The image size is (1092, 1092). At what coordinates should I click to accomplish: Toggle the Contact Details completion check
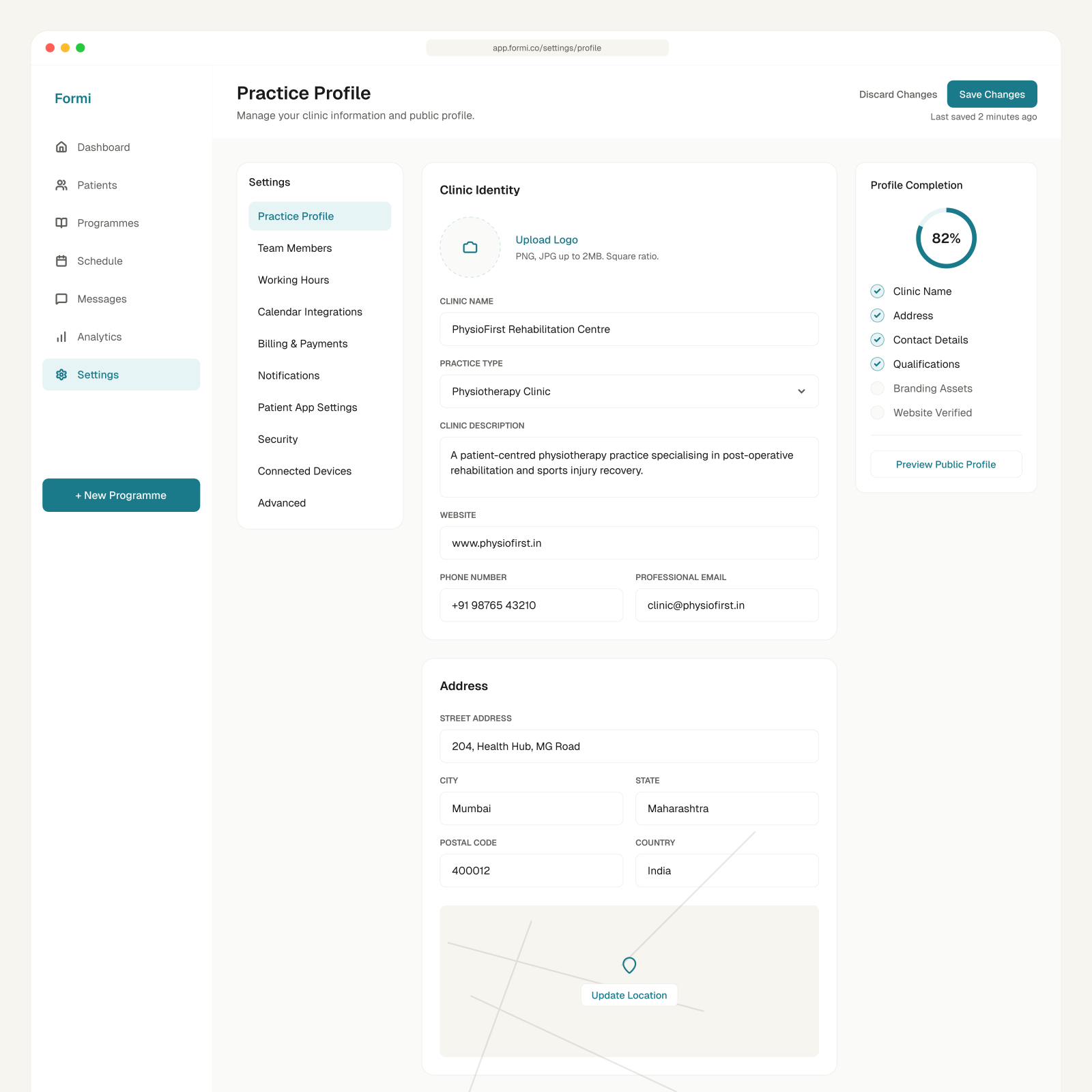878,340
